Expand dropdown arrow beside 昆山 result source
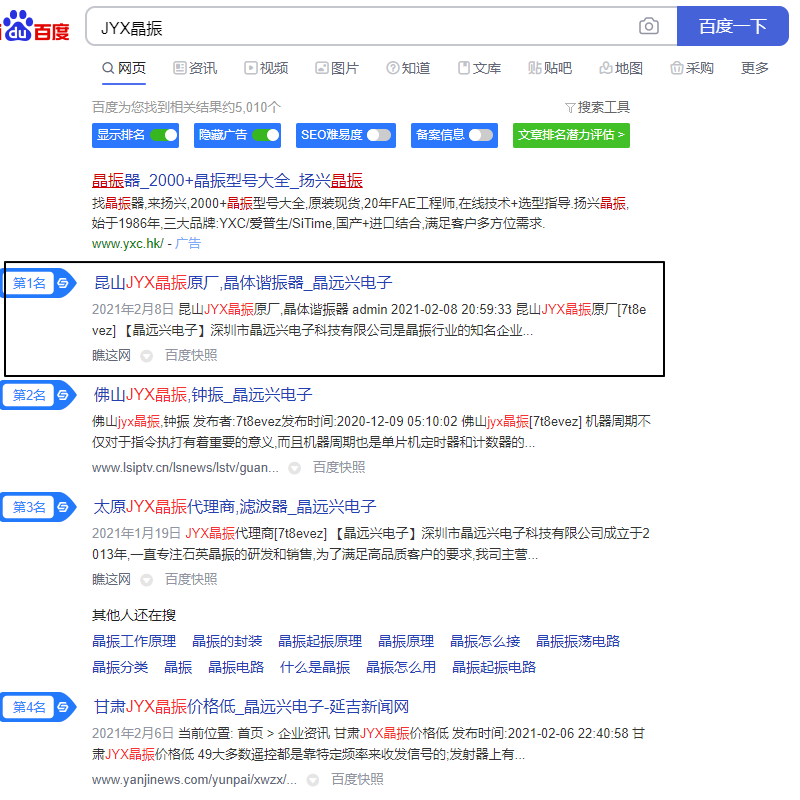Viewport: 800px width, 800px height. tap(146, 356)
